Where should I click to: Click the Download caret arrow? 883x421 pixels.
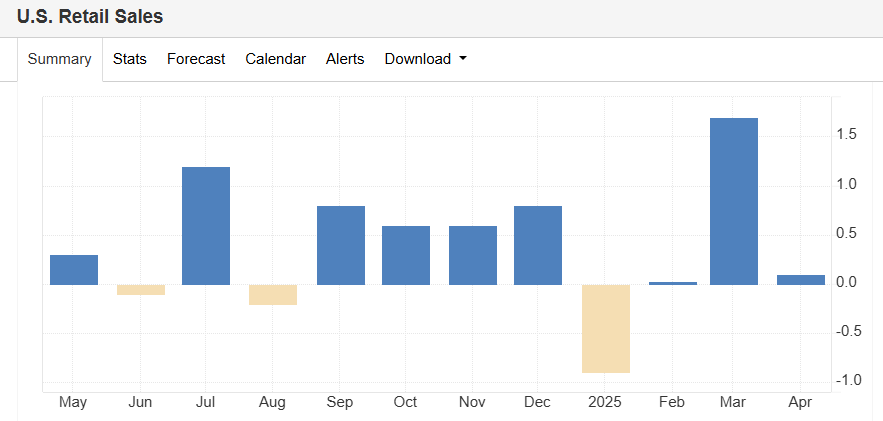[463, 59]
